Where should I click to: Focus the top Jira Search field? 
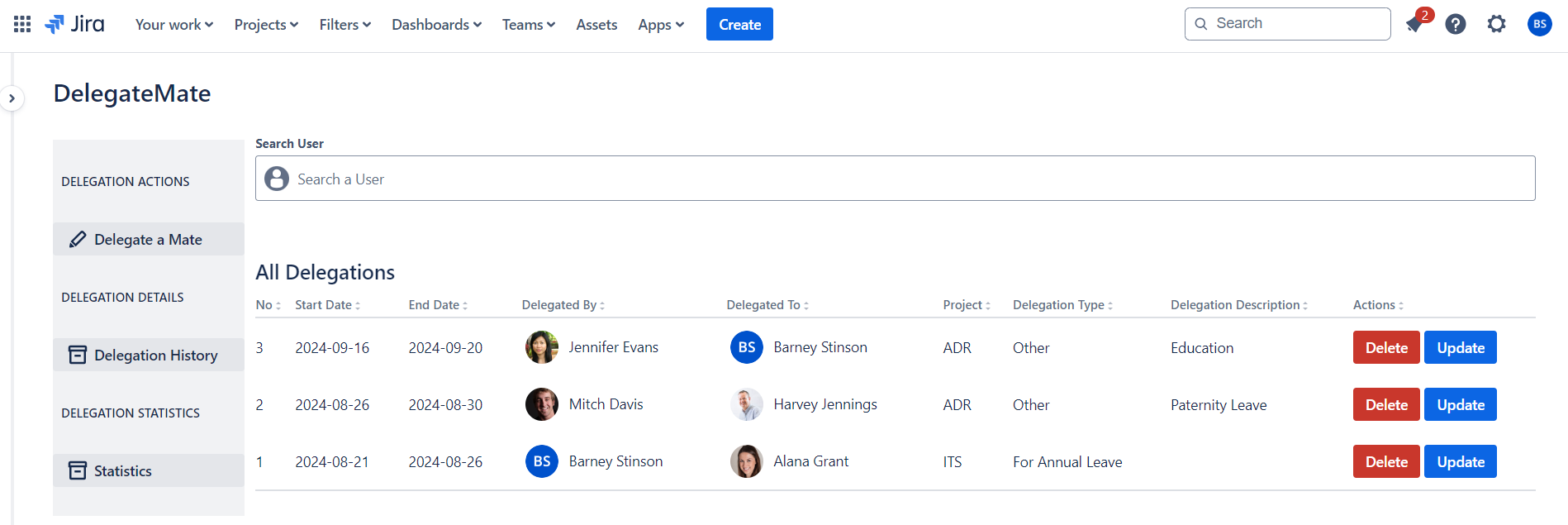[x=1287, y=24]
